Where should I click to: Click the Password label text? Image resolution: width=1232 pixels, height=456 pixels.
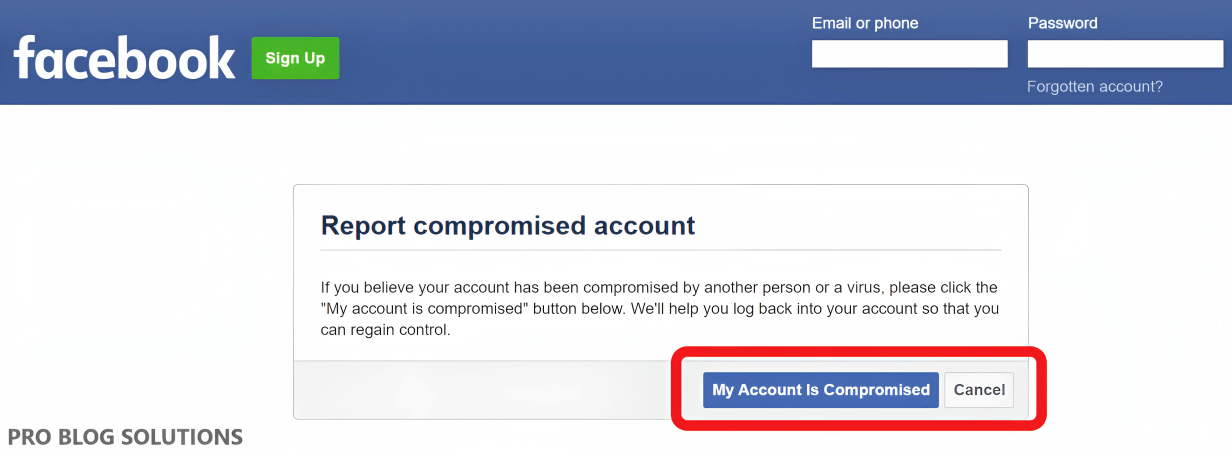(x=1062, y=23)
